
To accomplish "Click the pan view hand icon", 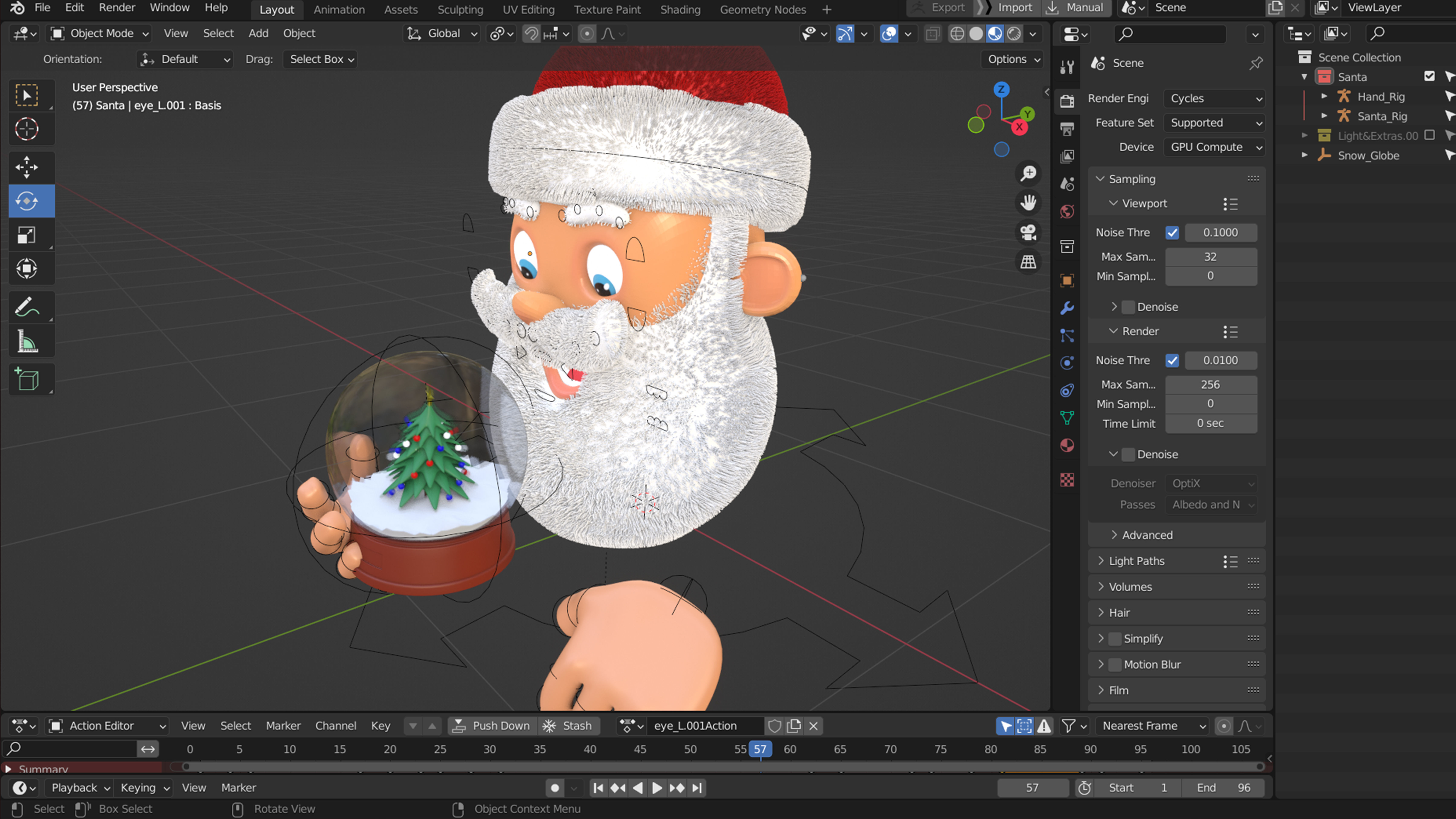I will tap(1028, 202).
